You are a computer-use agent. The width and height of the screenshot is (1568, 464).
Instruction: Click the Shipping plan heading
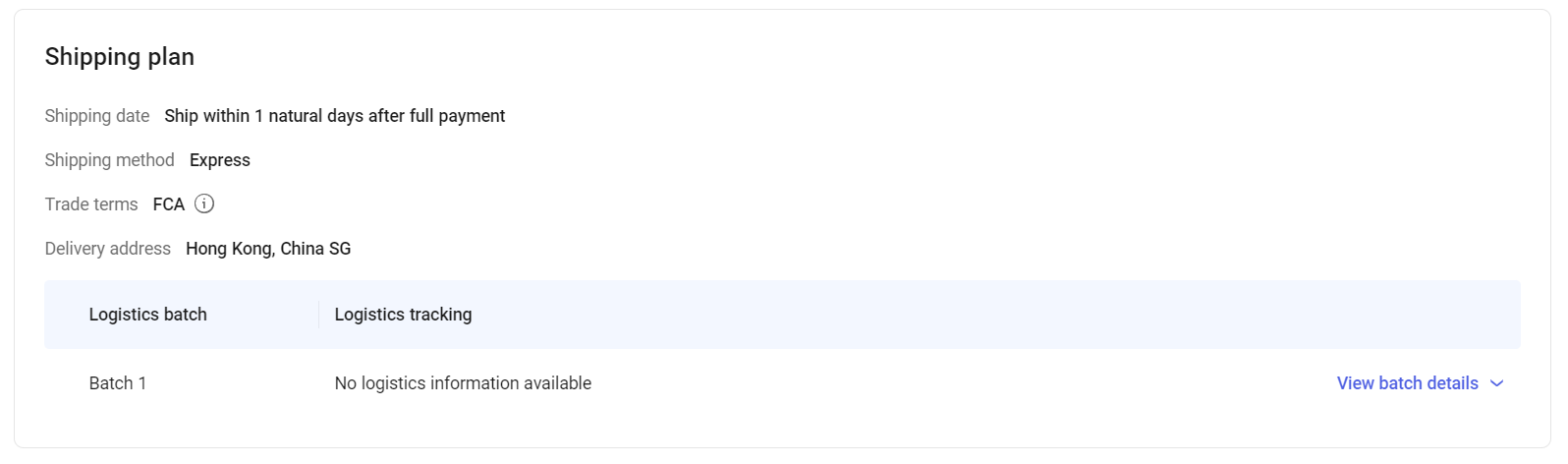[120, 57]
